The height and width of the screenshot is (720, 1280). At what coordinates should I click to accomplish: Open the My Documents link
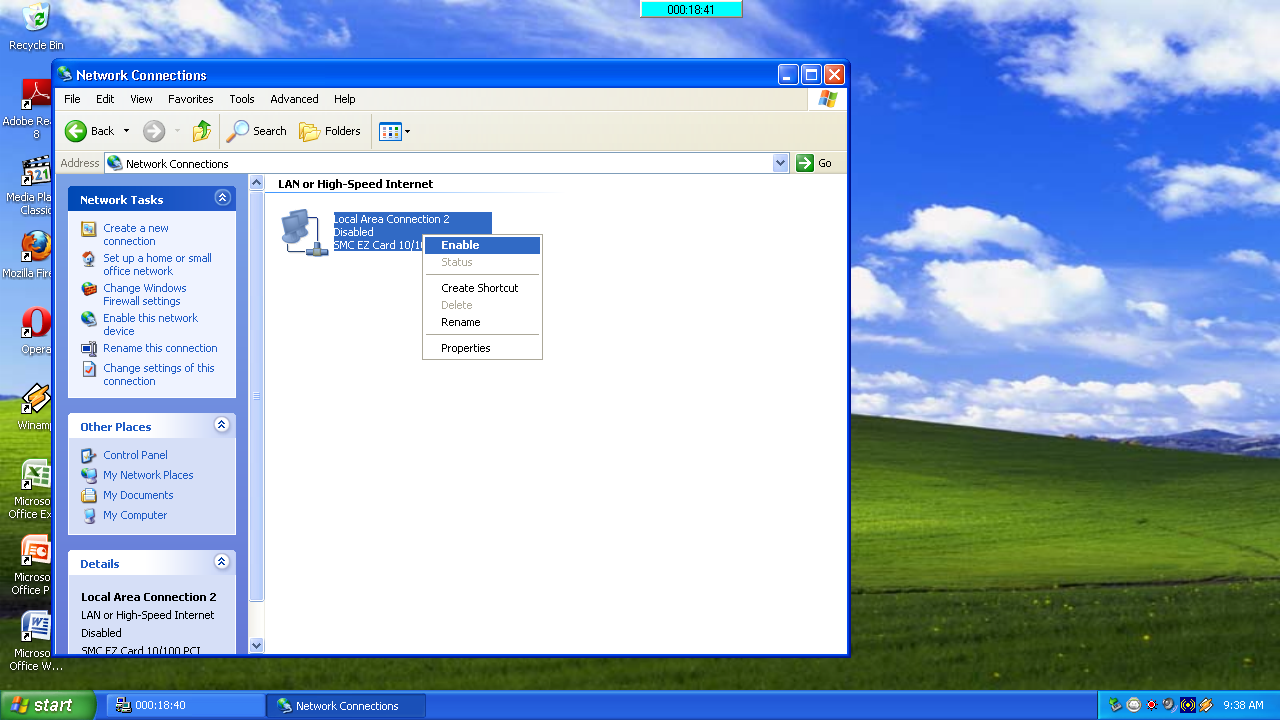click(138, 495)
